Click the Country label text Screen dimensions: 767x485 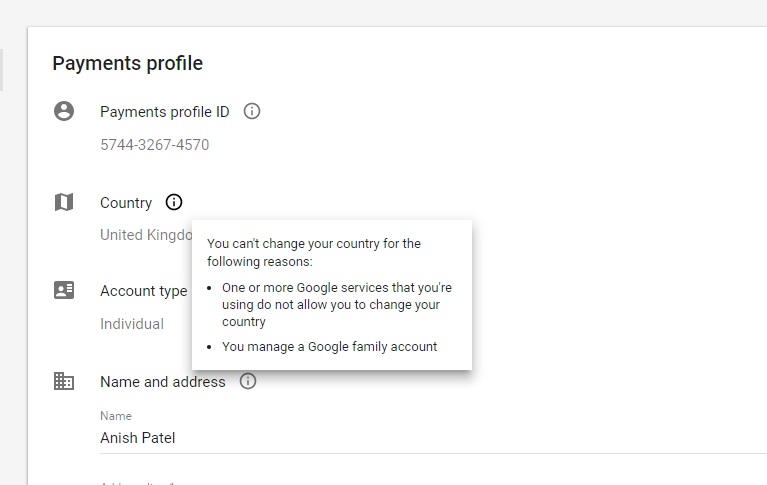tap(126, 203)
